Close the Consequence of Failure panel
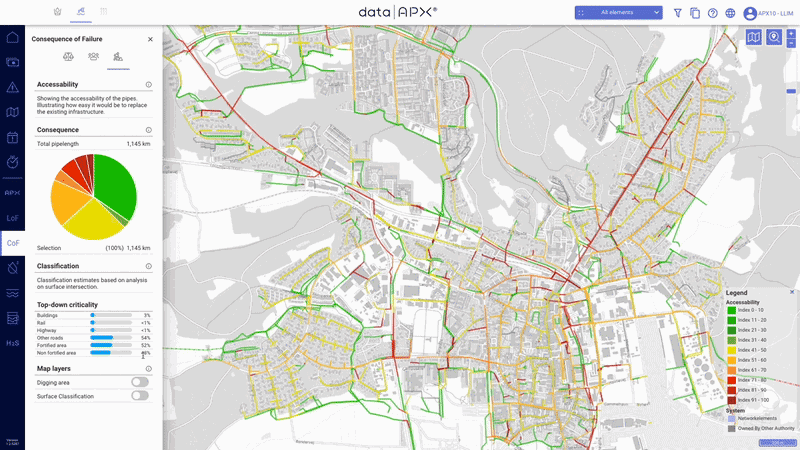The height and width of the screenshot is (450, 800). point(150,39)
